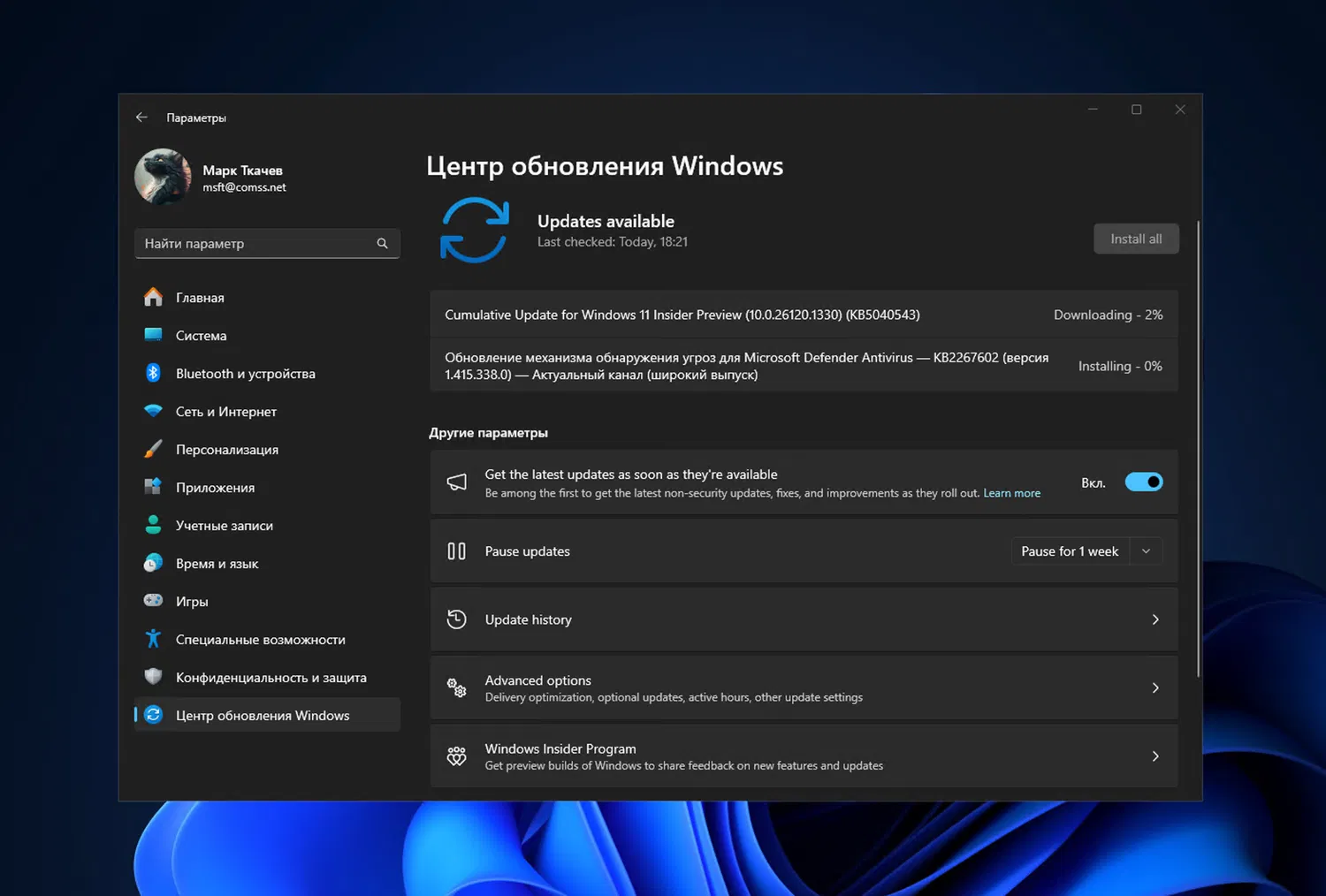Image resolution: width=1326 pixels, height=896 pixels.
Task: Open the Learn more link
Action: tap(1011, 493)
